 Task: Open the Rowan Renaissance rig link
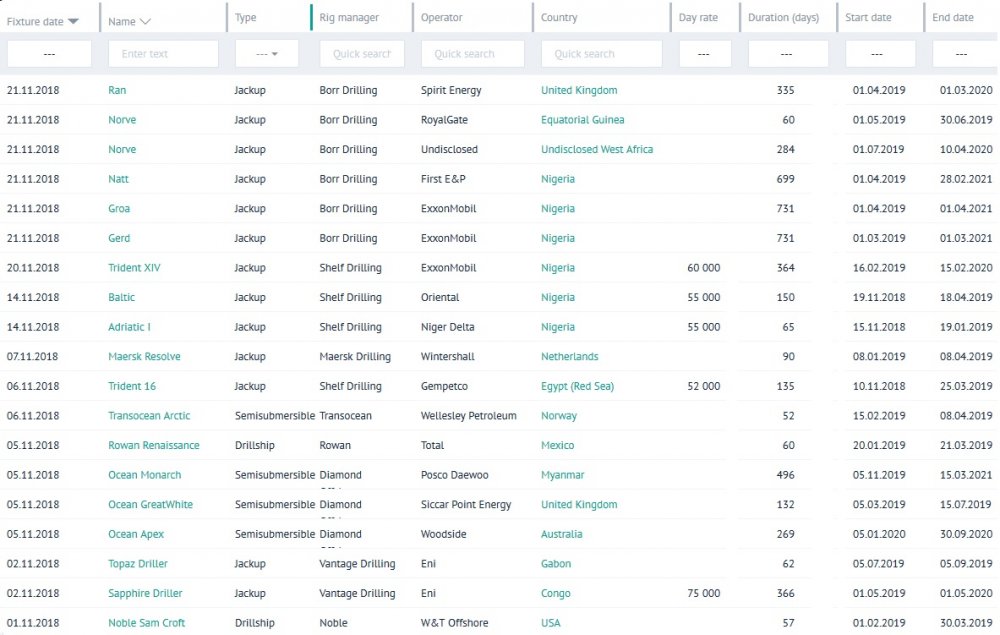click(154, 445)
